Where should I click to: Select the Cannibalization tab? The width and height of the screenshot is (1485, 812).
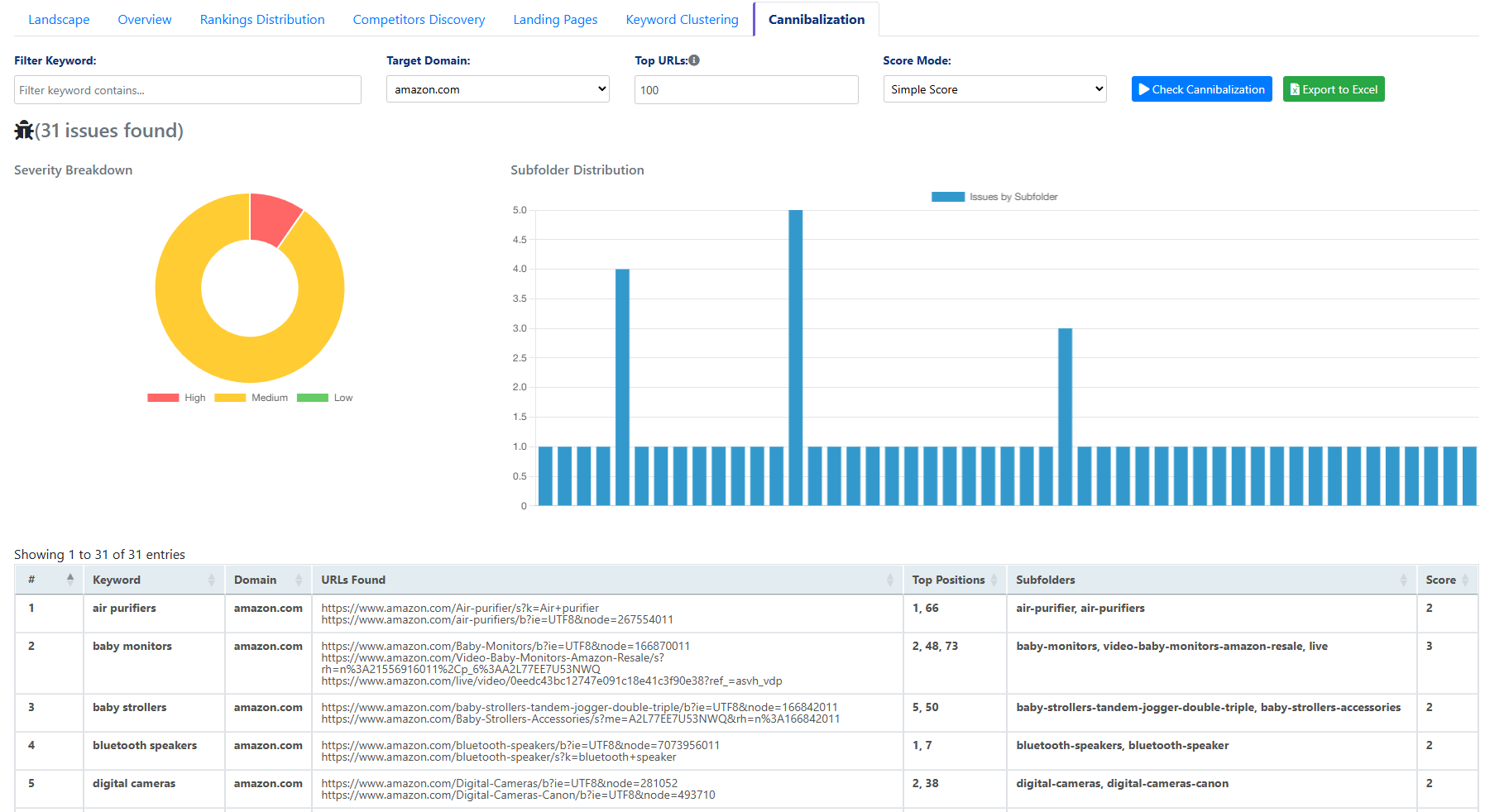817,19
